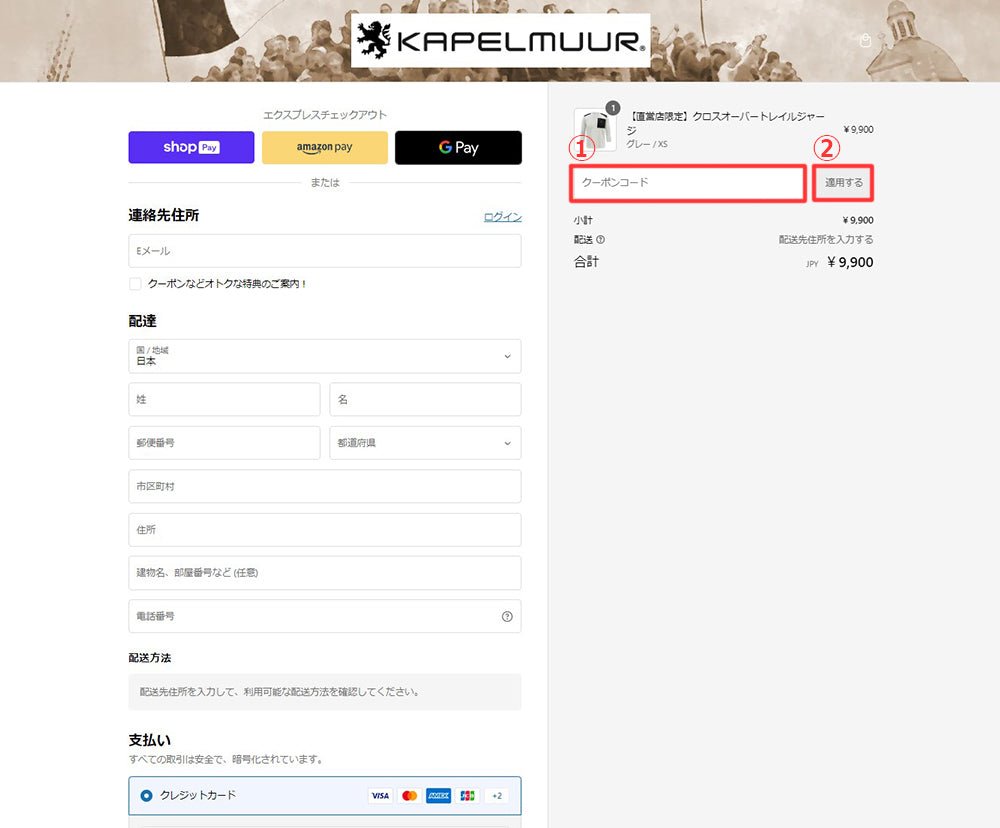Click the Visa card icon
This screenshot has width=1000, height=828.
380,795
